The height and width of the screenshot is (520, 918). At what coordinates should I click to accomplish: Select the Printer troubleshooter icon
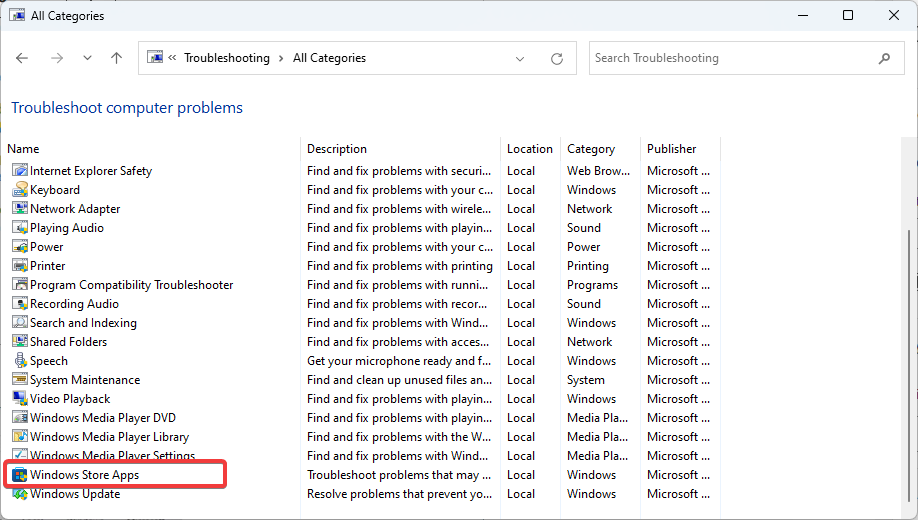pos(20,266)
